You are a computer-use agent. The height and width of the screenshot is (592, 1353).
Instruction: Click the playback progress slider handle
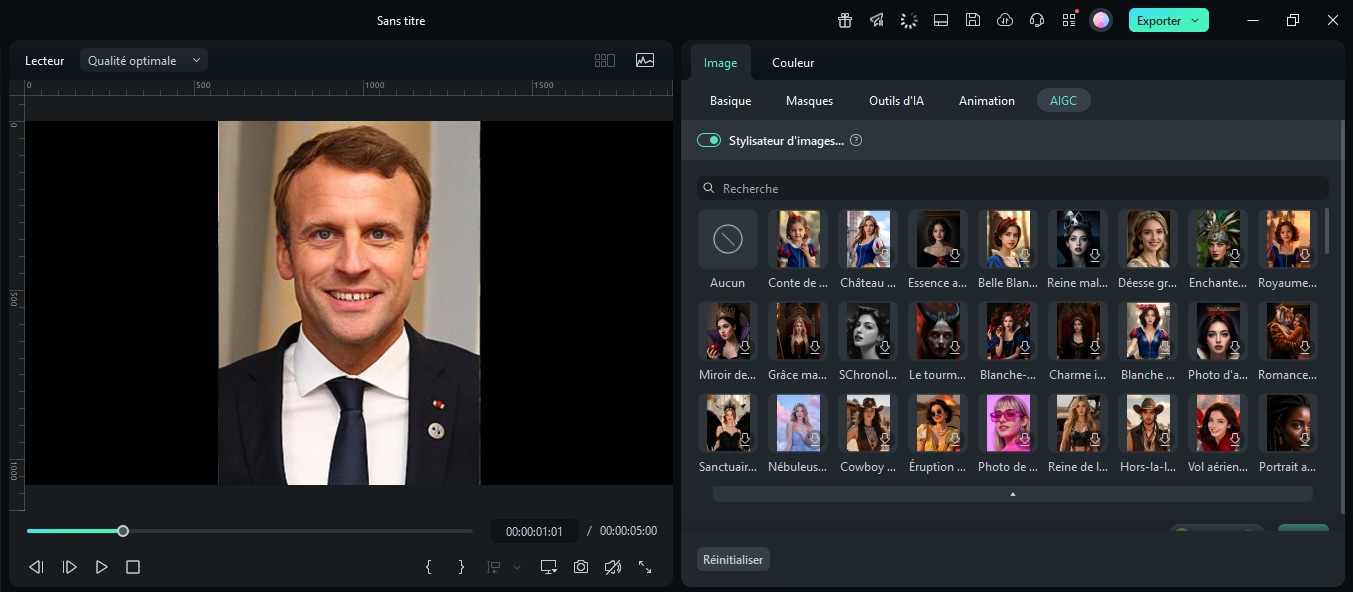(x=123, y=531)
